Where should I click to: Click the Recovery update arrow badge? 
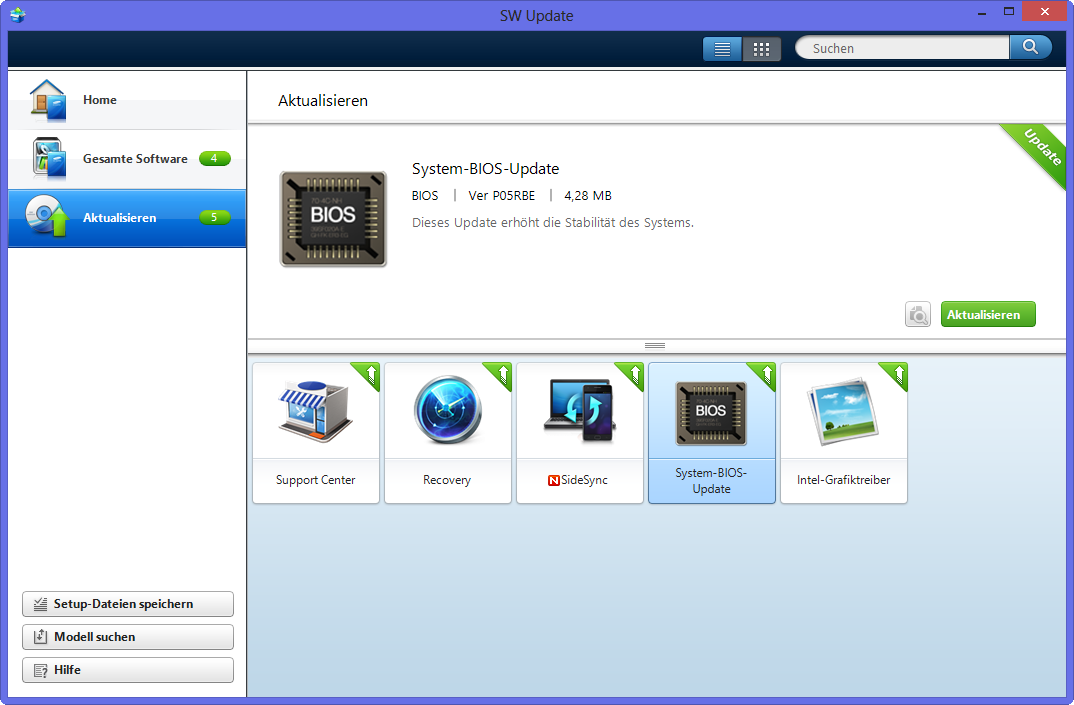[501, 374]
